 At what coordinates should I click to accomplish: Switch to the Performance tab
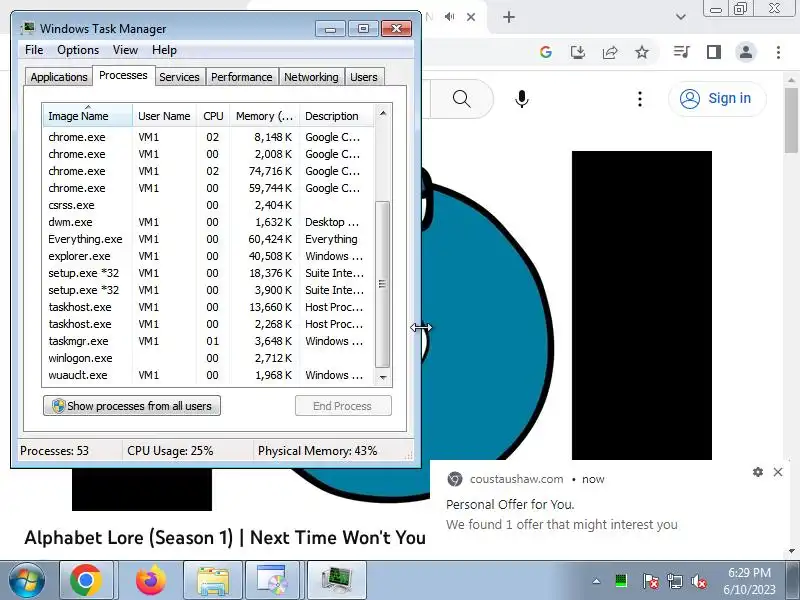point(241,77)
